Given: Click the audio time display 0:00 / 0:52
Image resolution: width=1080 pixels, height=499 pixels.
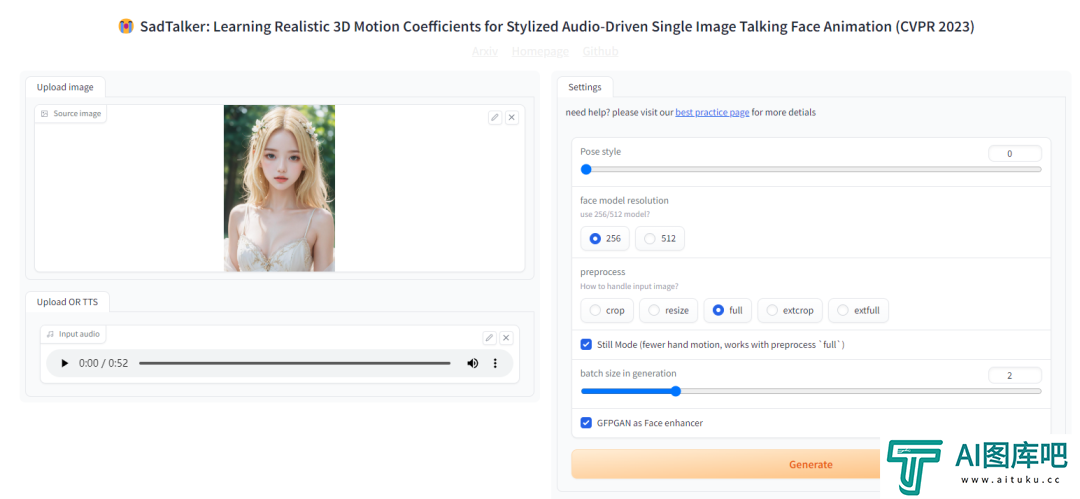Looking at the screenshot, I should click(x=103, y=363).
